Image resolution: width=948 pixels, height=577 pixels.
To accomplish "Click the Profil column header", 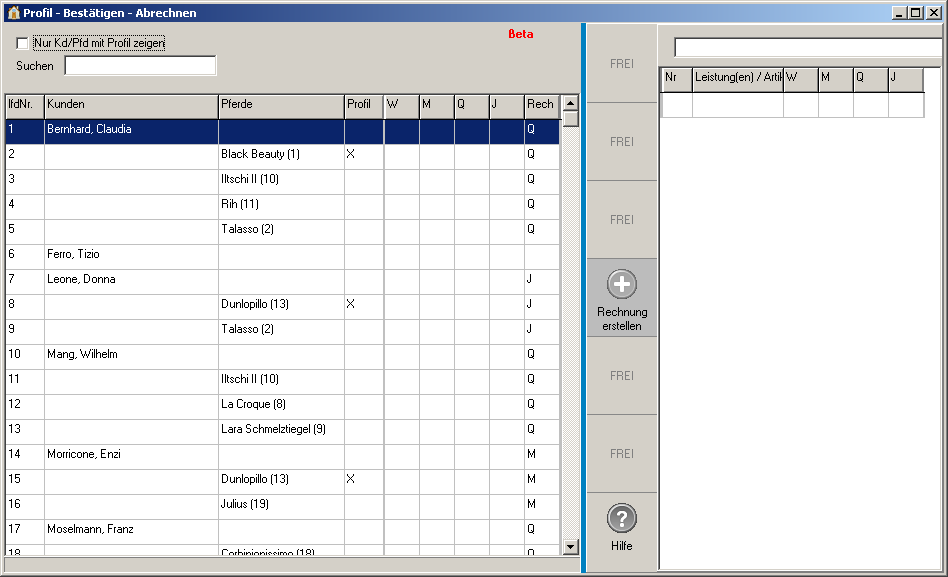I will 363,105.
